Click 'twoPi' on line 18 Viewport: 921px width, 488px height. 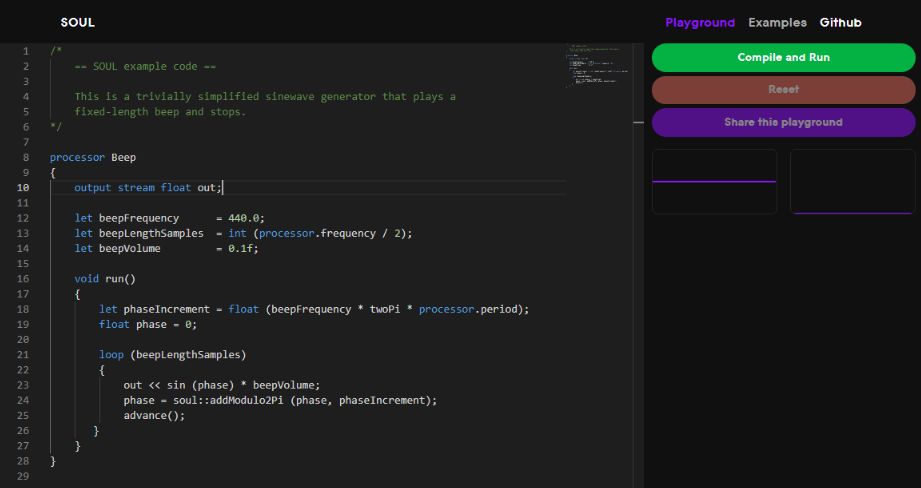point(385,309)
